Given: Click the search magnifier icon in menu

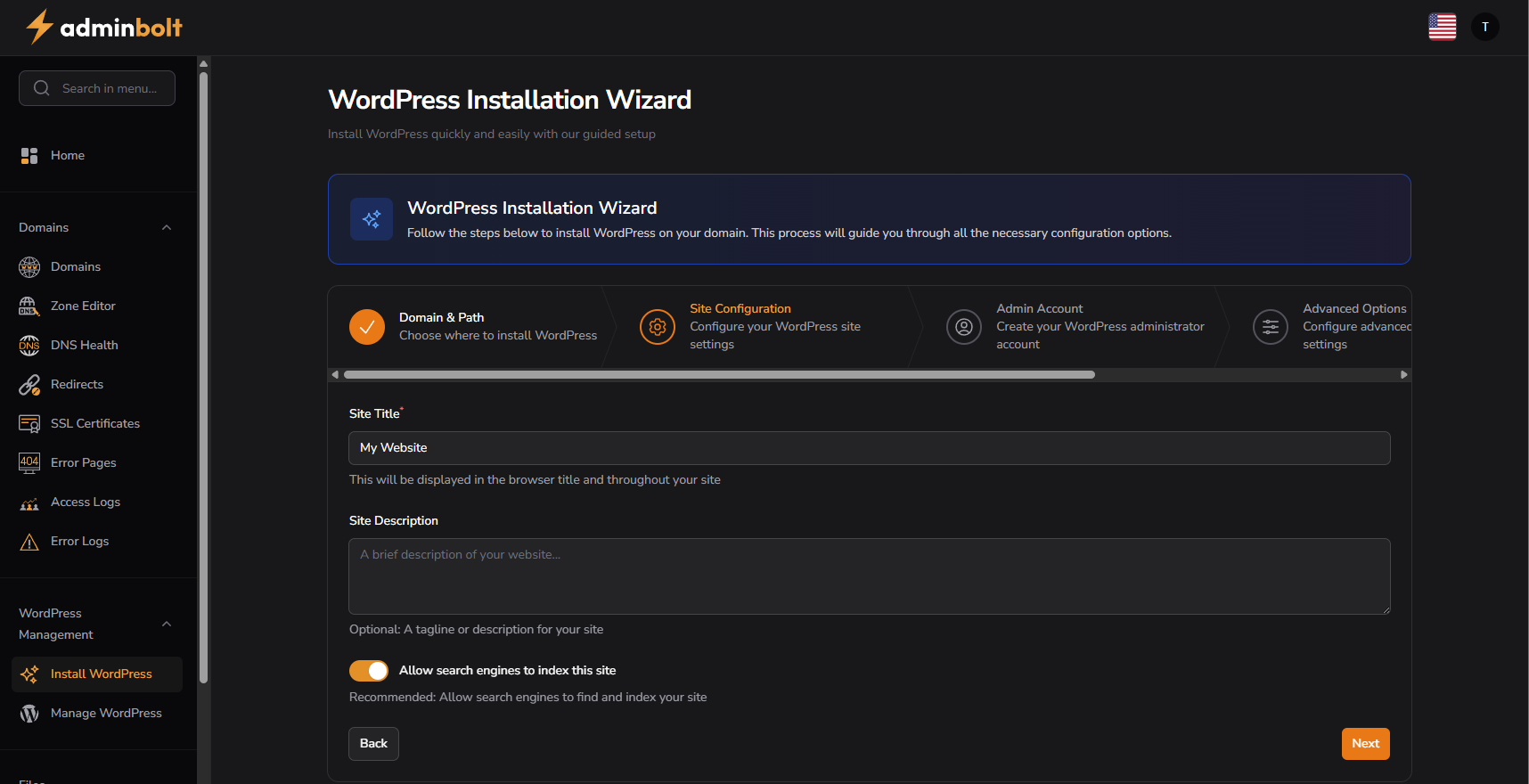Looking at the screenshot, I should click(42, 88).
